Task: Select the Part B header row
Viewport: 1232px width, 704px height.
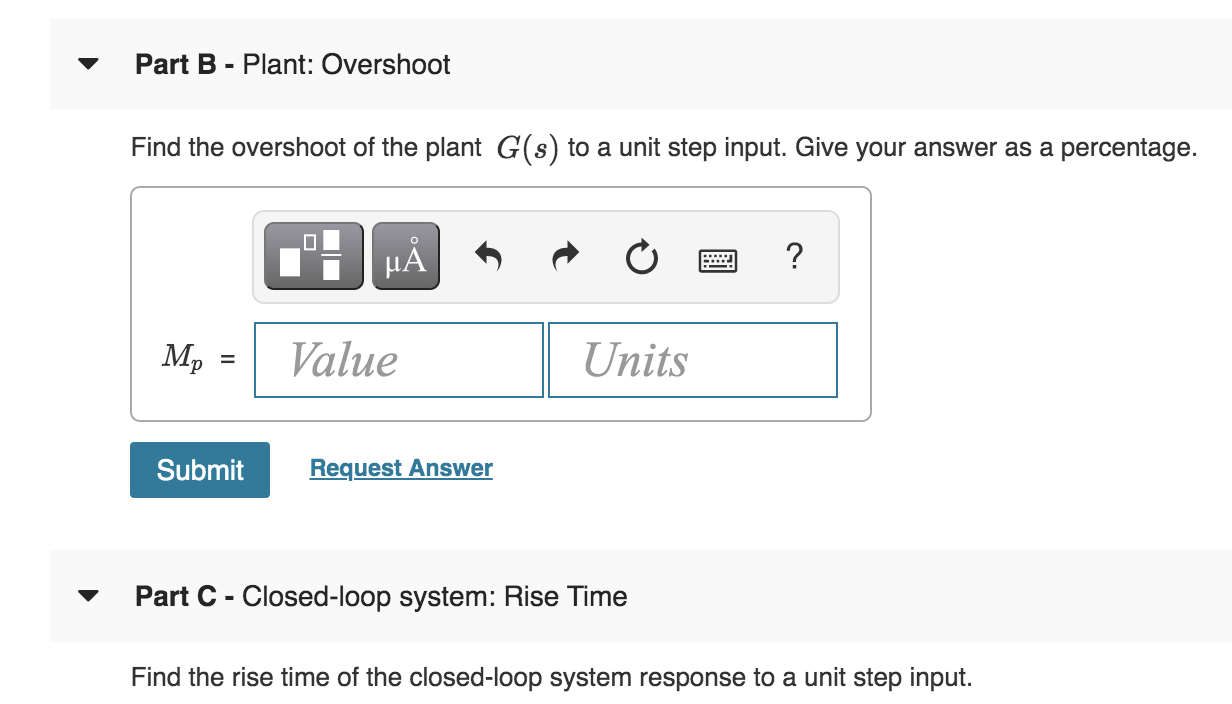Action: pyautogui.click(x=292, y=65)
